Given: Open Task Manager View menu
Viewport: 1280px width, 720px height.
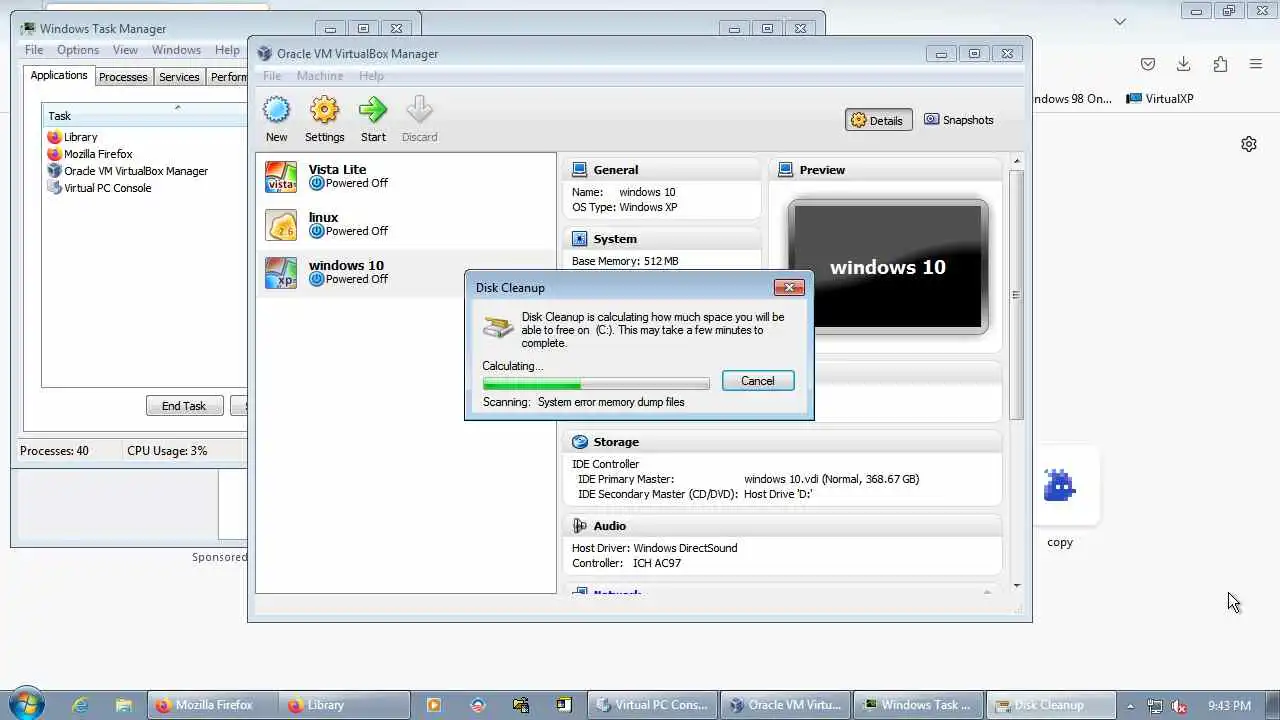Looking at the screenshot, I should (125, 50).
